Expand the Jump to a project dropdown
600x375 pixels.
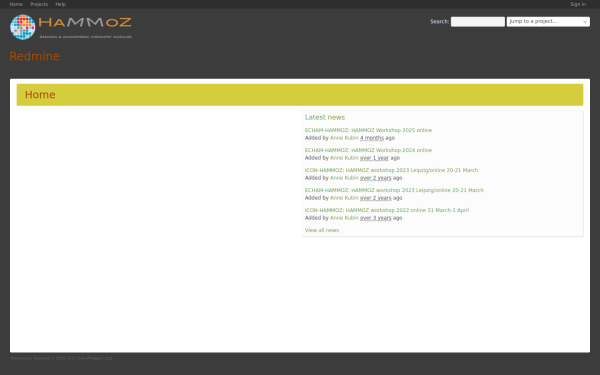pos(548,22)
